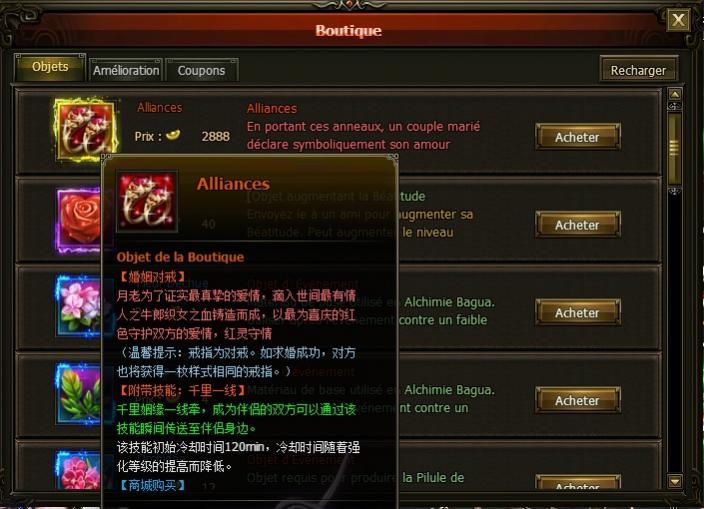Click the shop list scrollbar thumb

(x=675, y=148)
